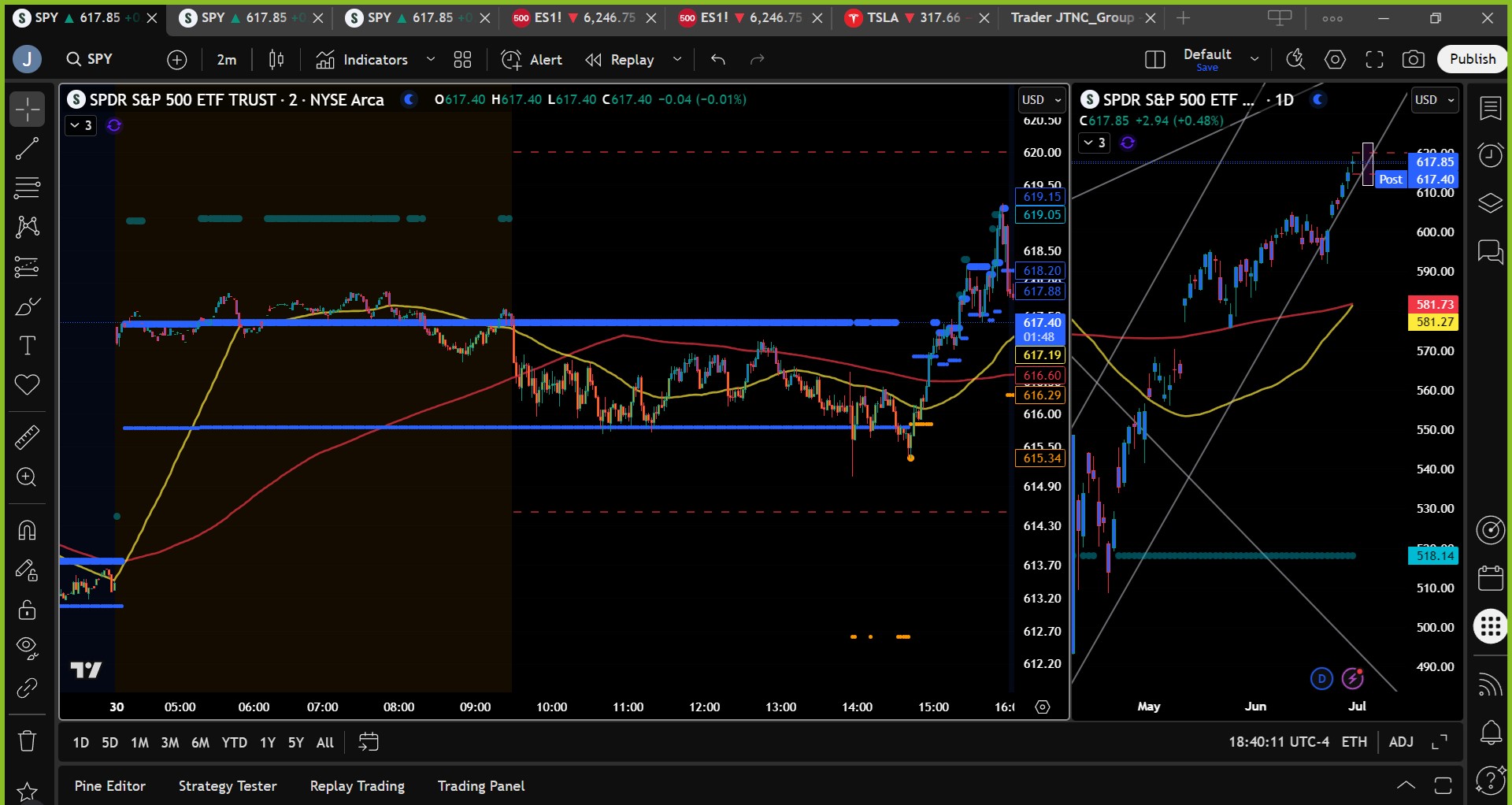This screenshot has width=1512, height=805.
Task: Open the go to date picker
Action: pos(369,742)
